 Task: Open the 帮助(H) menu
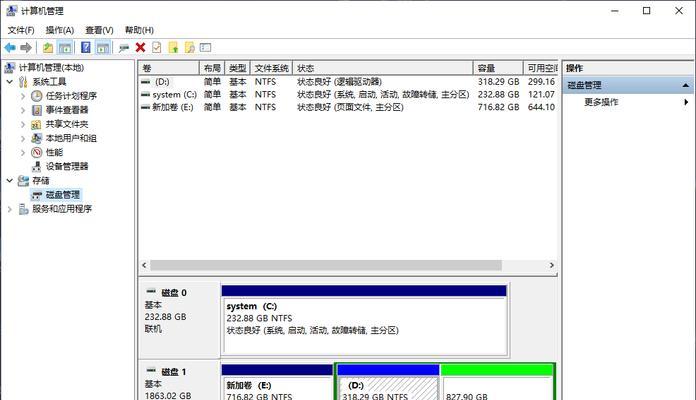(x=139, y=30)
